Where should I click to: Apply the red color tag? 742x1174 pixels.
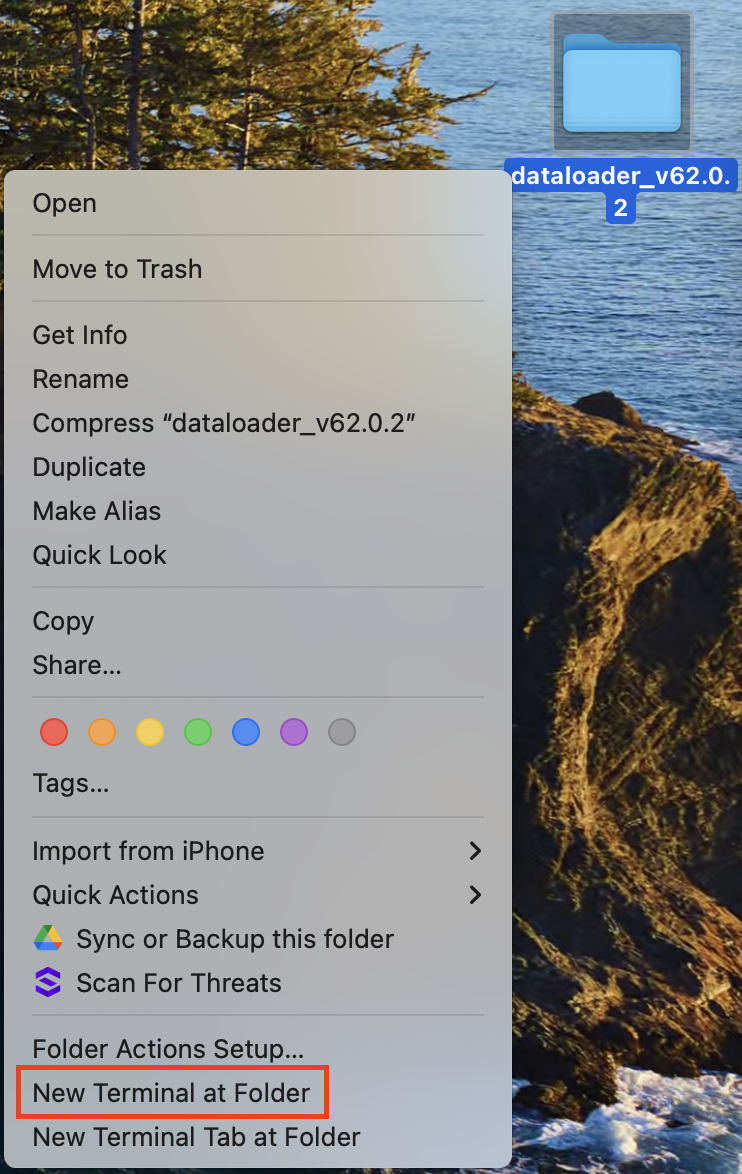tap(54, 732)
